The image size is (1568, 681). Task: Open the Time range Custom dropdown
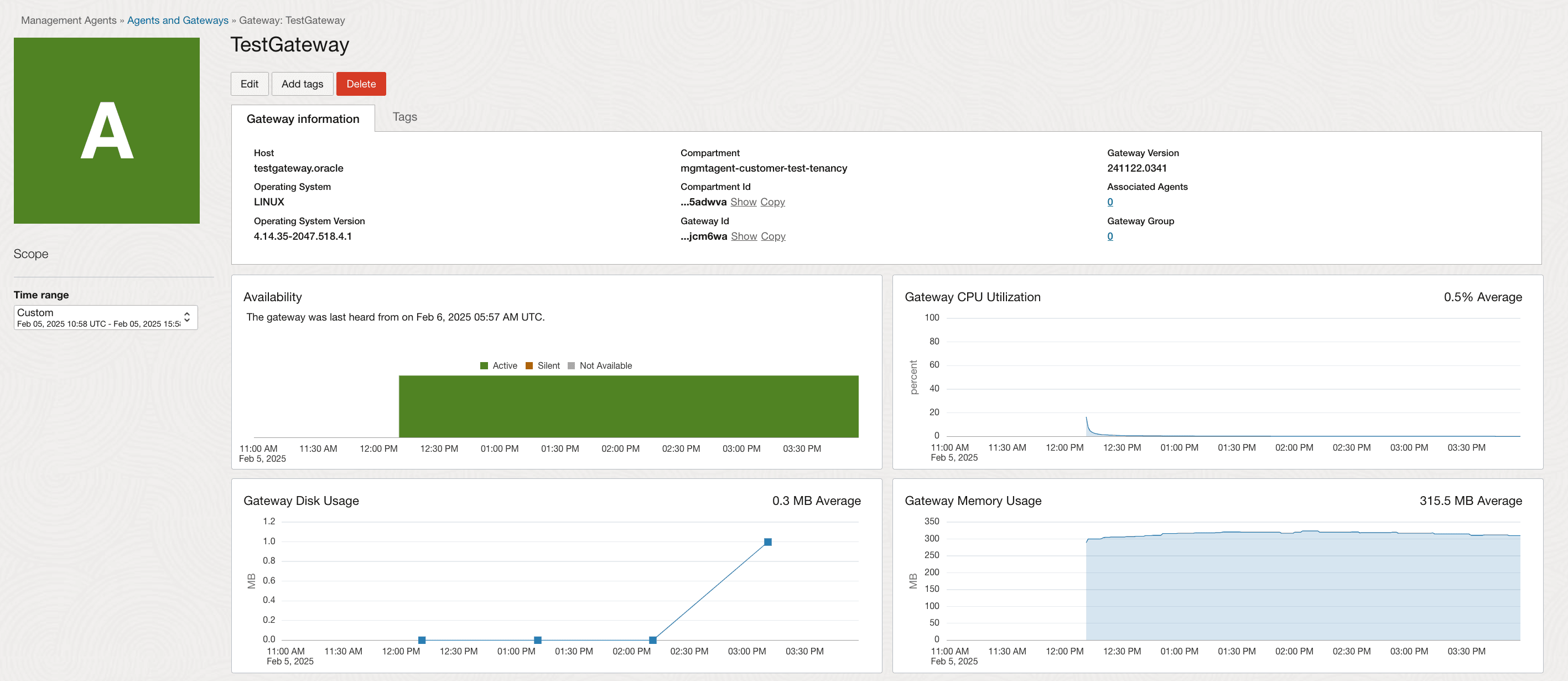point(98,317)
